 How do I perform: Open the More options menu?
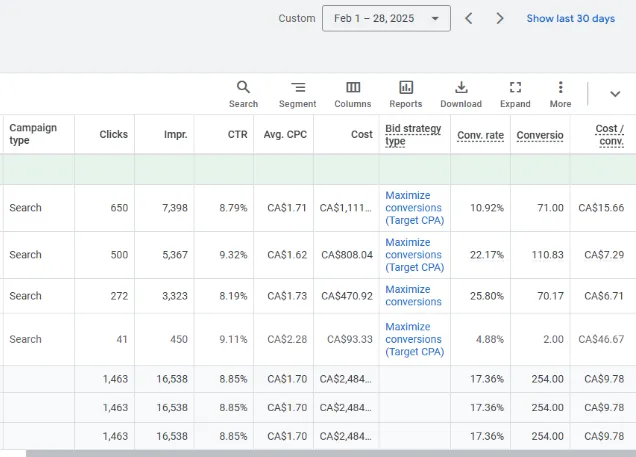pos(561,94)
